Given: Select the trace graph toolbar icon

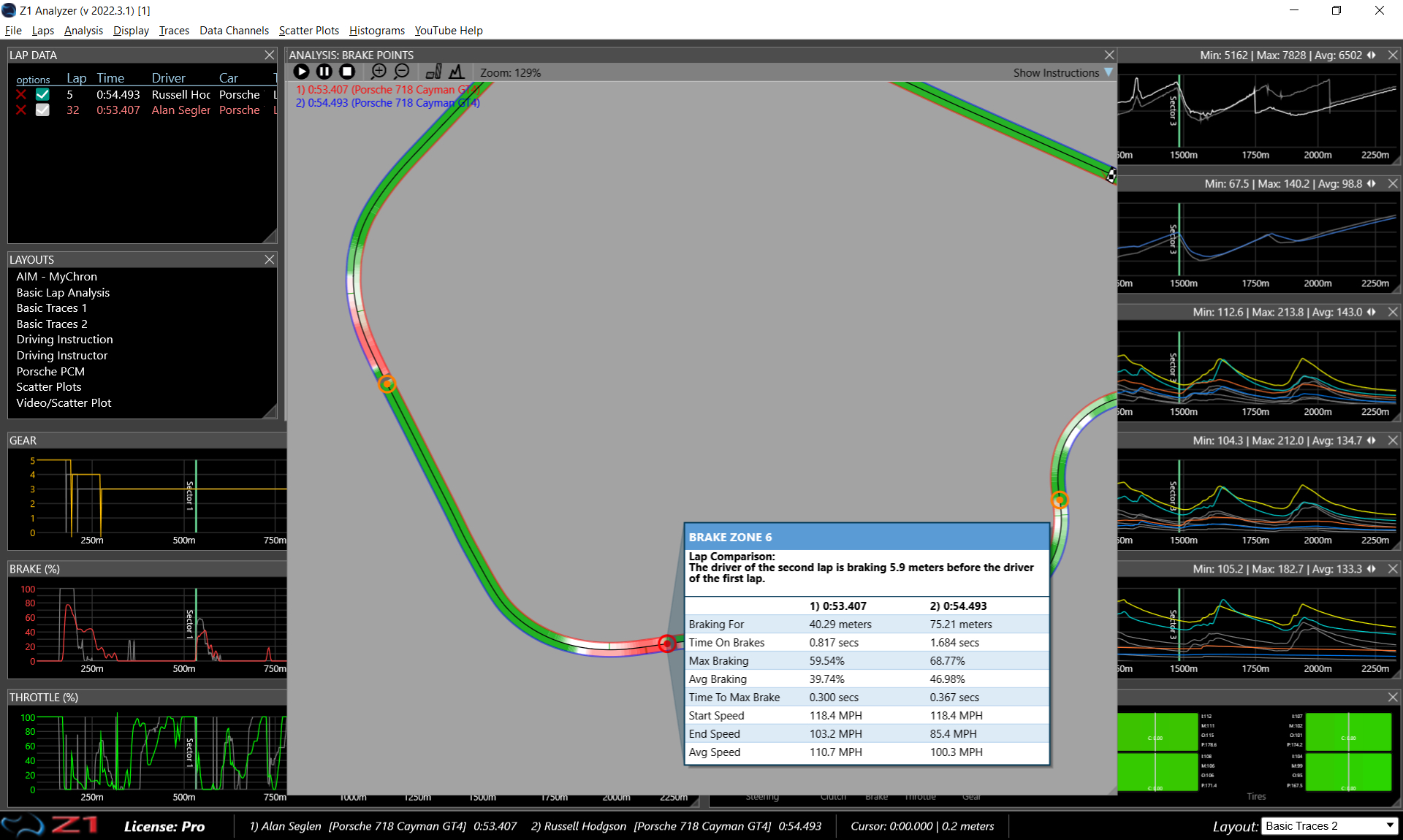Looking at the screenshot, I should [x=457, y=72].
